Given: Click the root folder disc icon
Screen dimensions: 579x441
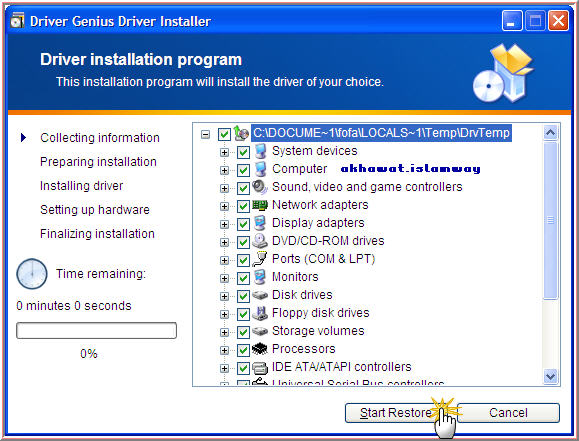Looking at the screenshot, I should pos(241,133).
